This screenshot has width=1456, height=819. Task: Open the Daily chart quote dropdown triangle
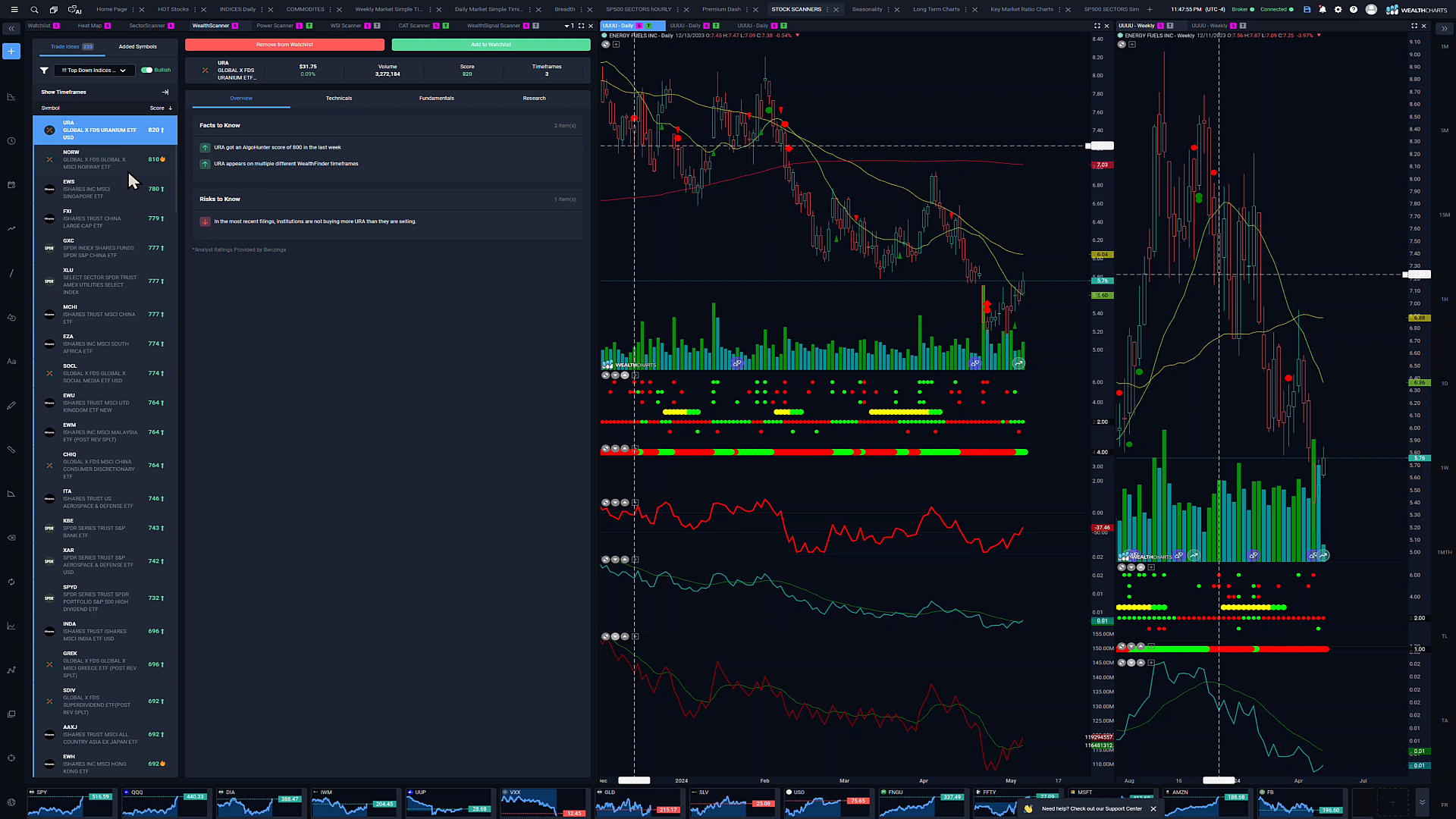[797, 36]
